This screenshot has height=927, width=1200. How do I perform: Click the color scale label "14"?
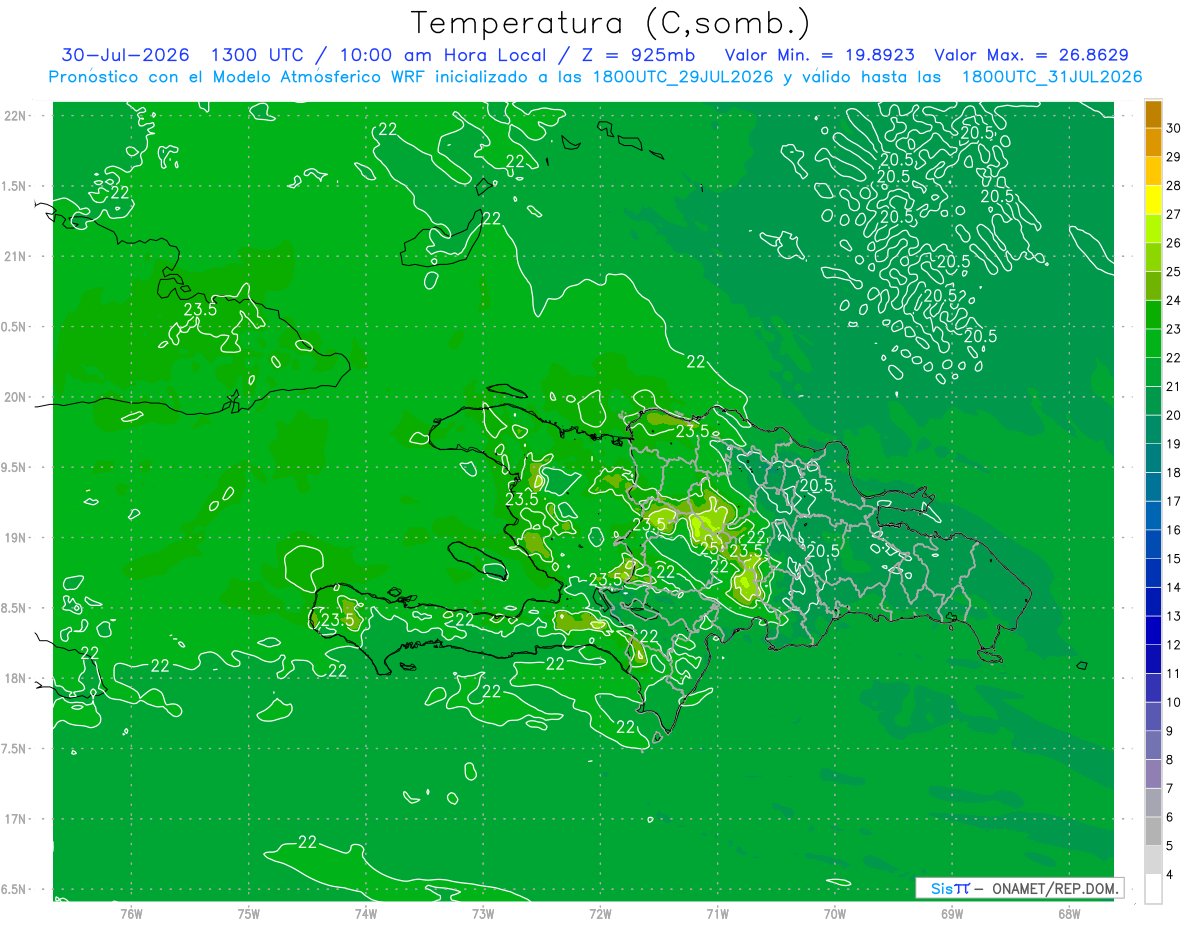[1174, 587]
